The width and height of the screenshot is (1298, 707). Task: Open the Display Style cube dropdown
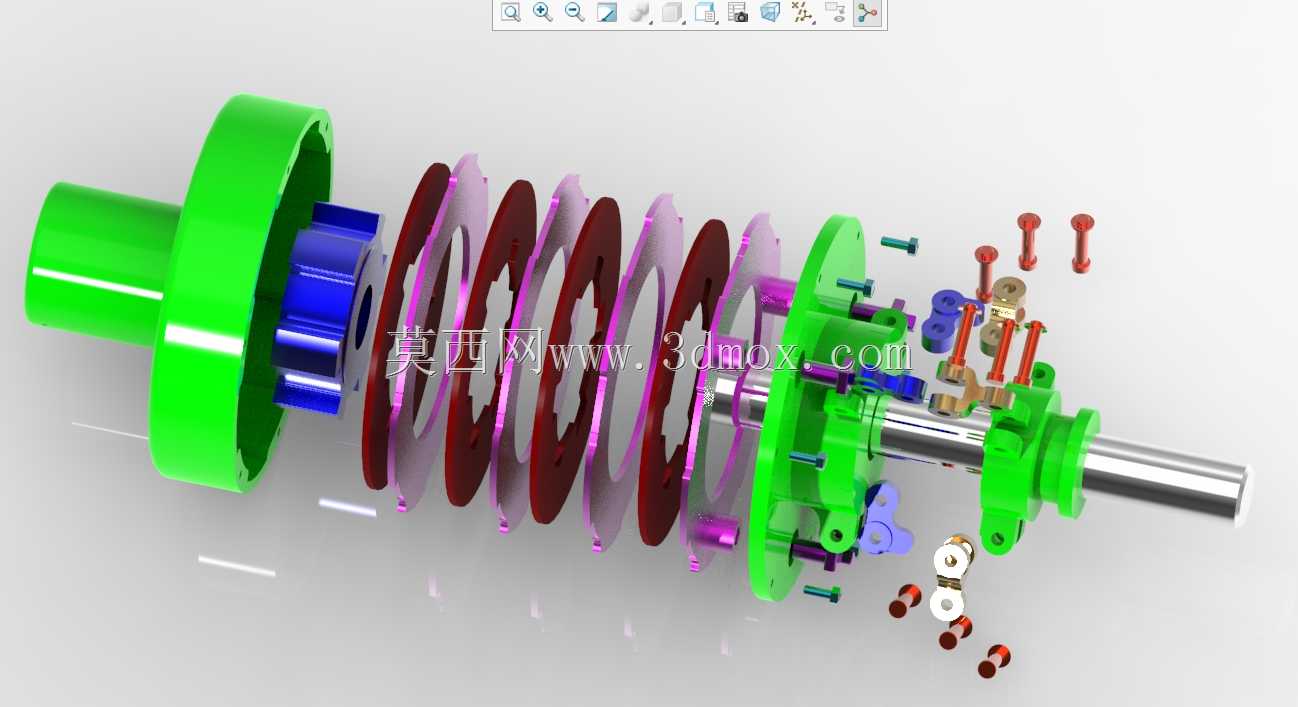tap(672, 13)
